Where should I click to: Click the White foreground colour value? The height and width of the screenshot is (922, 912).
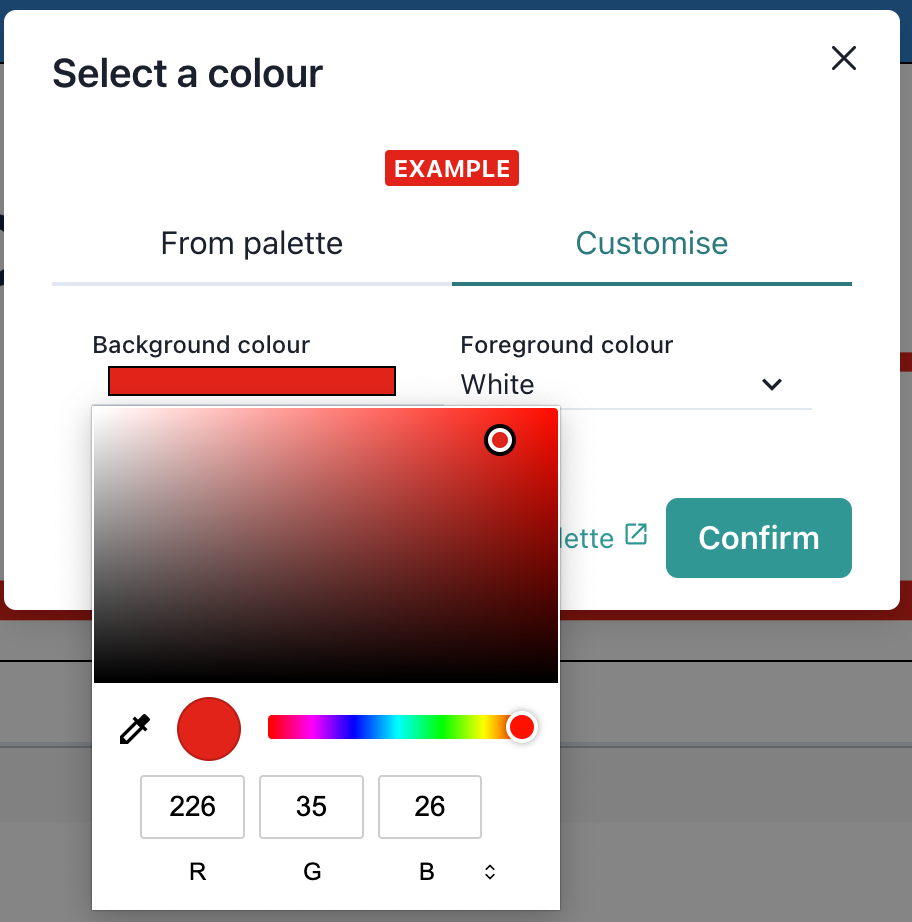(x=496, y=384)
